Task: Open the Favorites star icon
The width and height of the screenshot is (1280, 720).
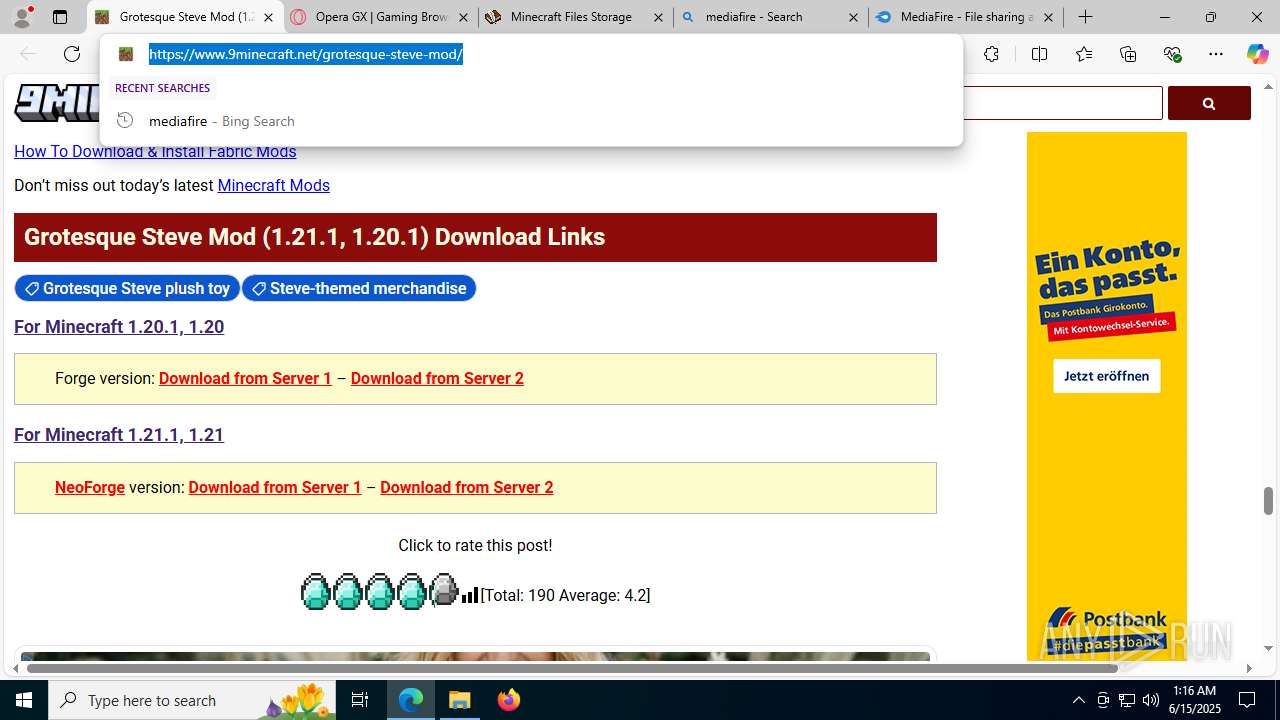Action: [1084, 54]
